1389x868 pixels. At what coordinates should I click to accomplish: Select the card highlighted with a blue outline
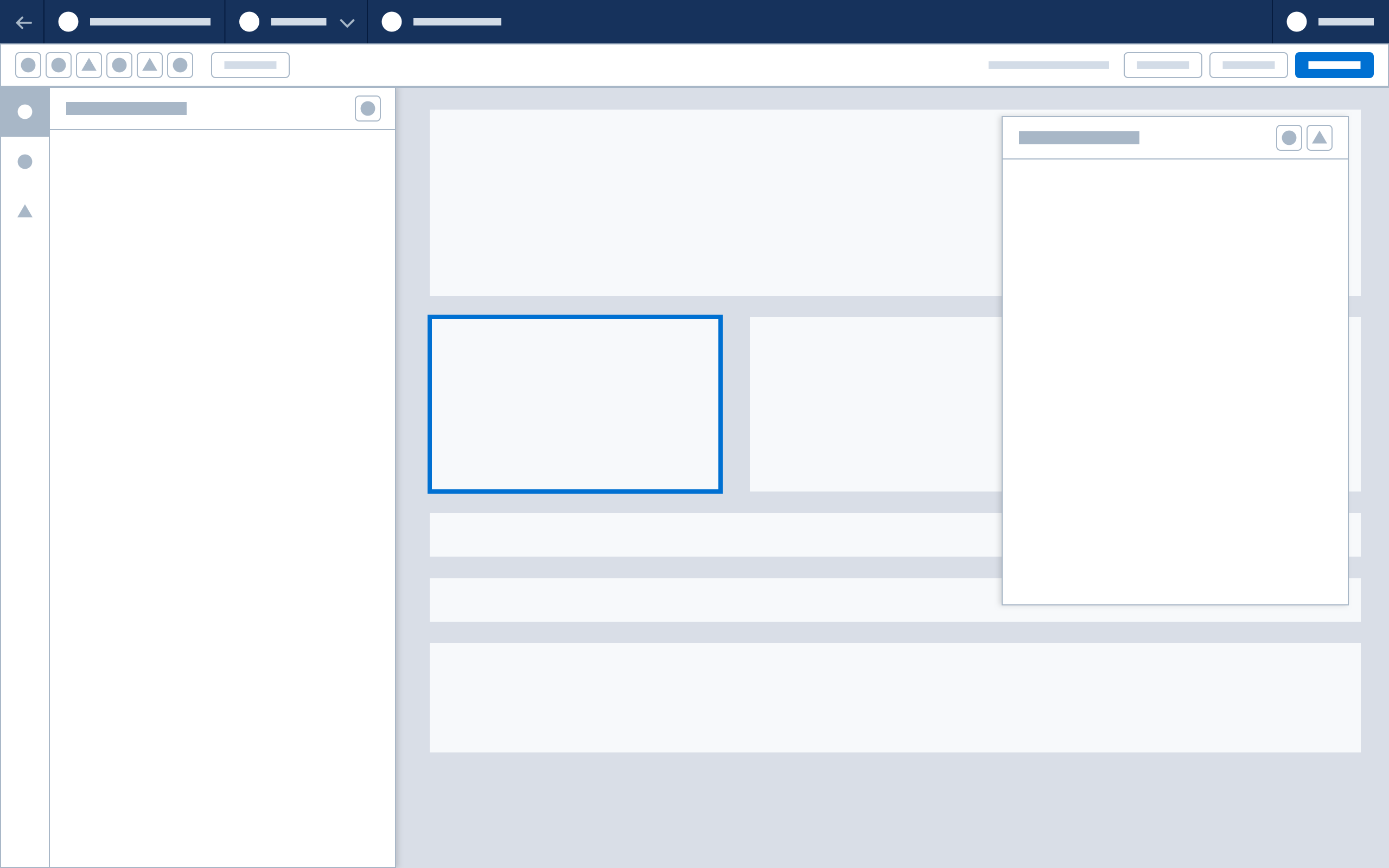tap(575, 404)
